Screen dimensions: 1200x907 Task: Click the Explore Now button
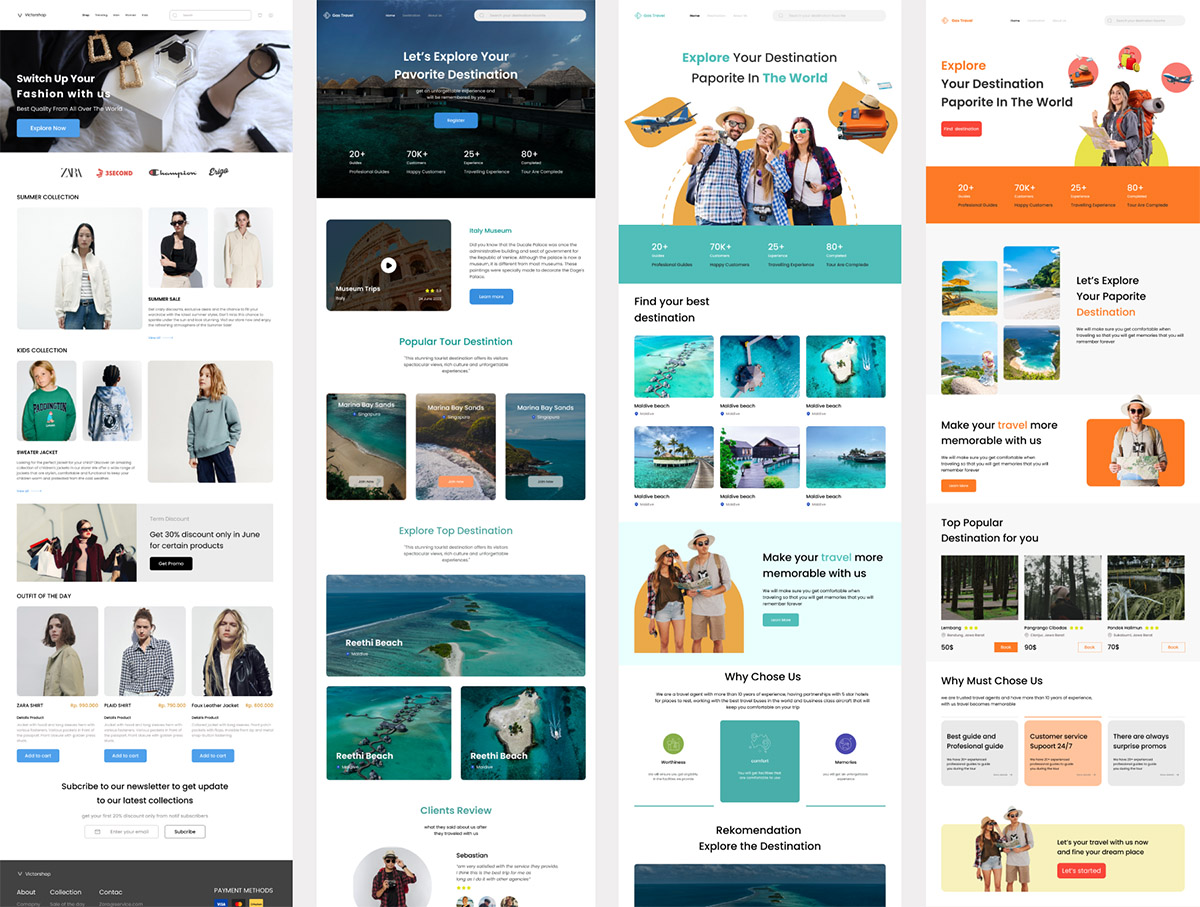pyautogui.click(x=48, y=128)
